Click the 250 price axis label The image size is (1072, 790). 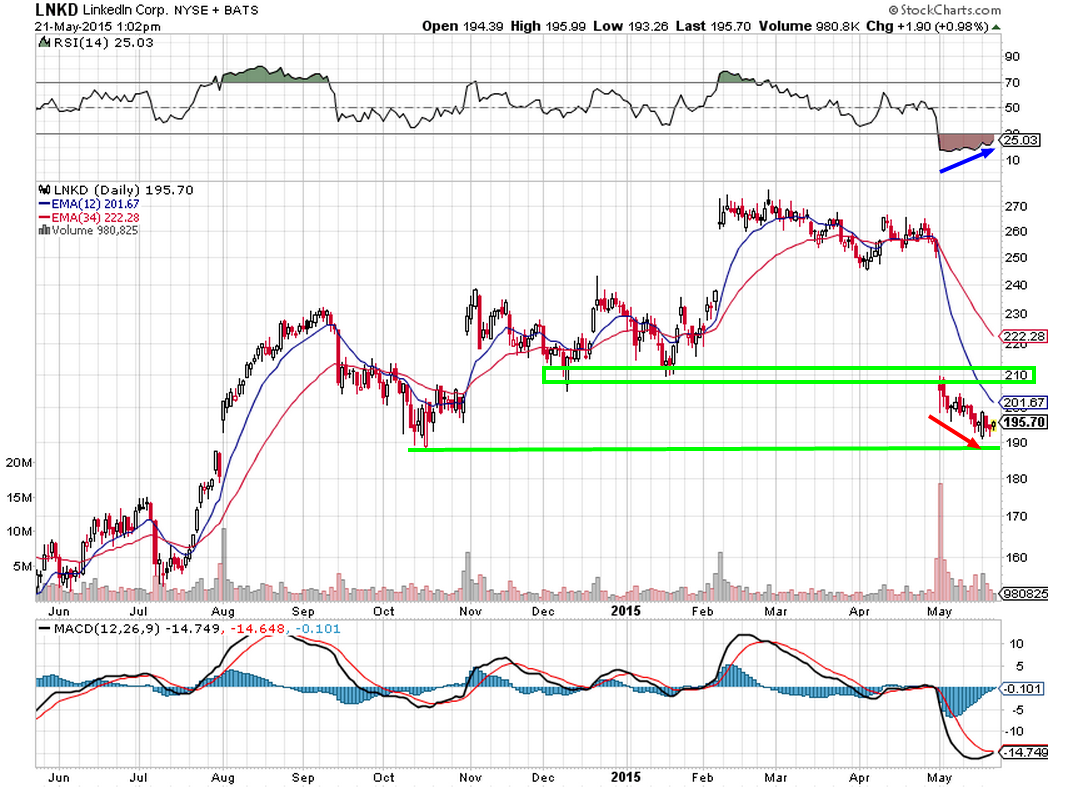[x=1016, y=258]
